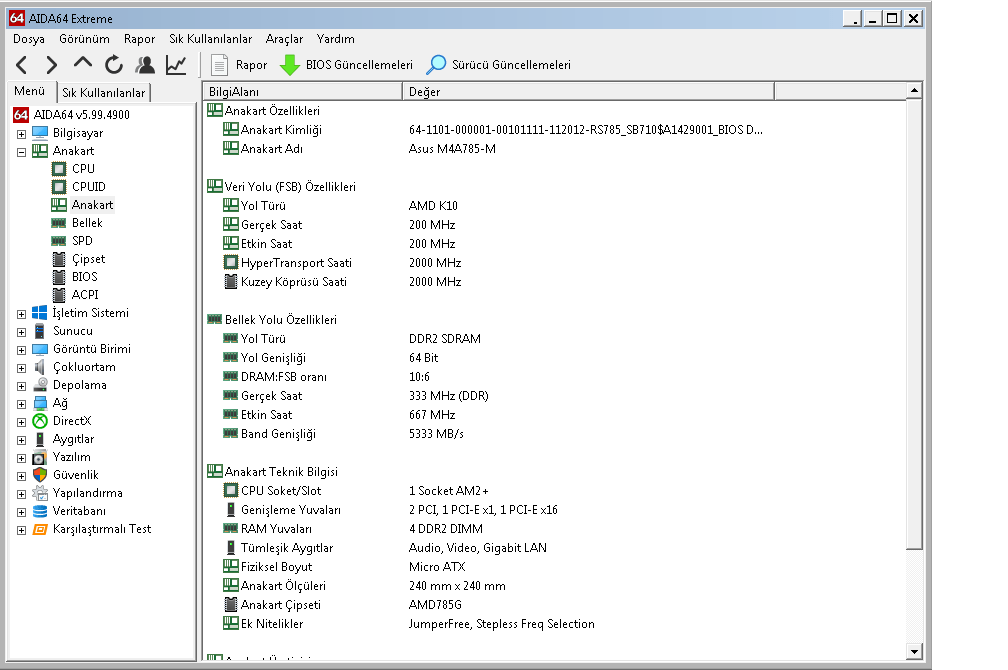The width and height of the screenshot is (1008, 670).
Task: Expand the Sunucu node
Action: (21, 332)
